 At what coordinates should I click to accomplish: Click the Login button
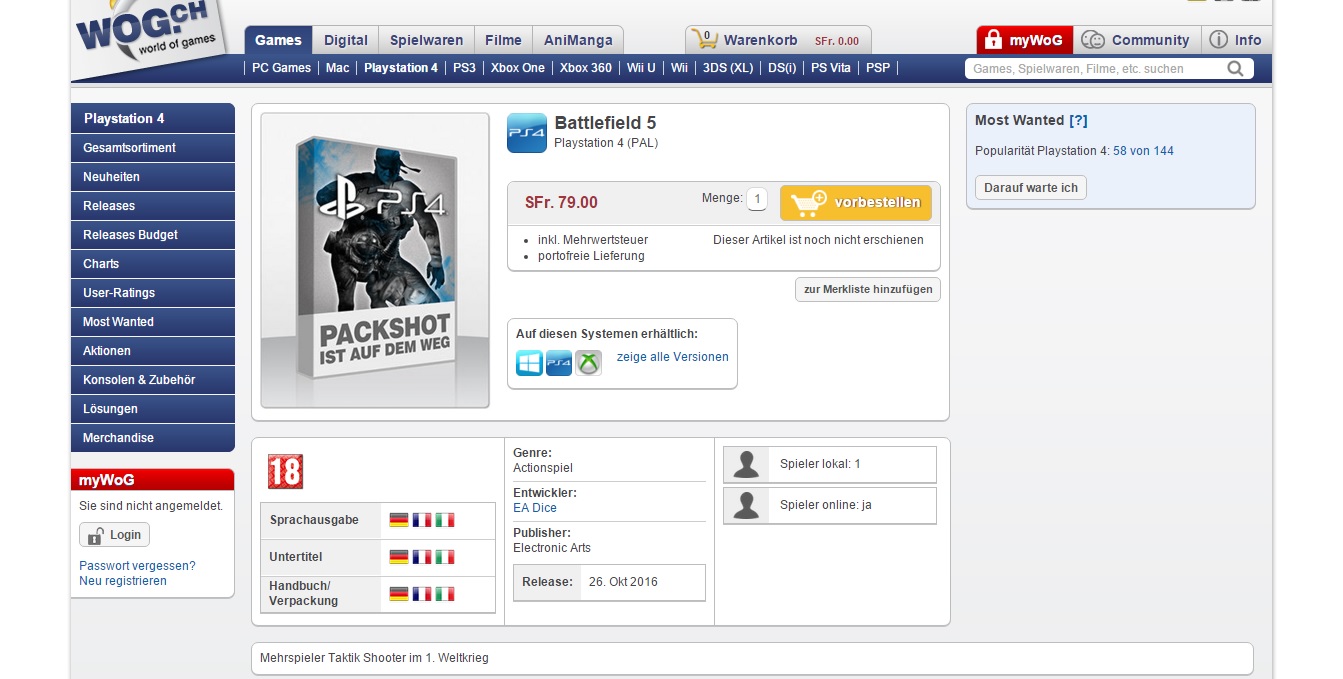114,535
